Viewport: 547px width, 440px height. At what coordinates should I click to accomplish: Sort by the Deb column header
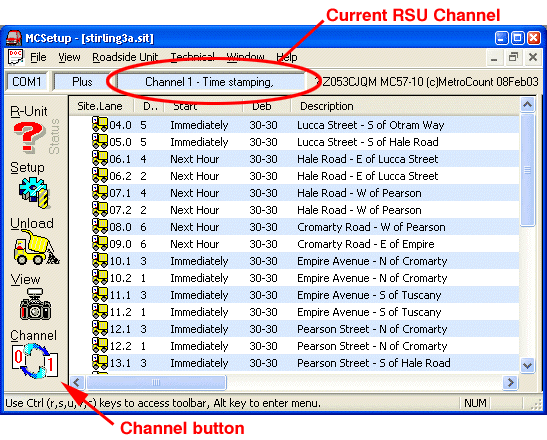[267, 106]
